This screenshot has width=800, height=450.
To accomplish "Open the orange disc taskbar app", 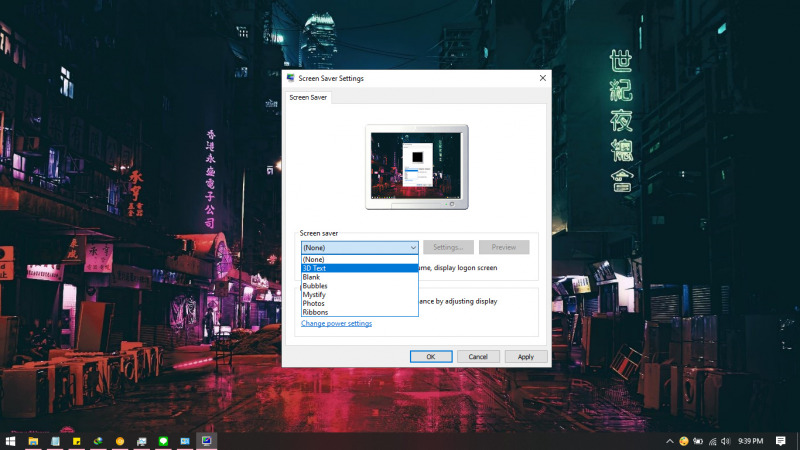I will click(x=120, y=441).
